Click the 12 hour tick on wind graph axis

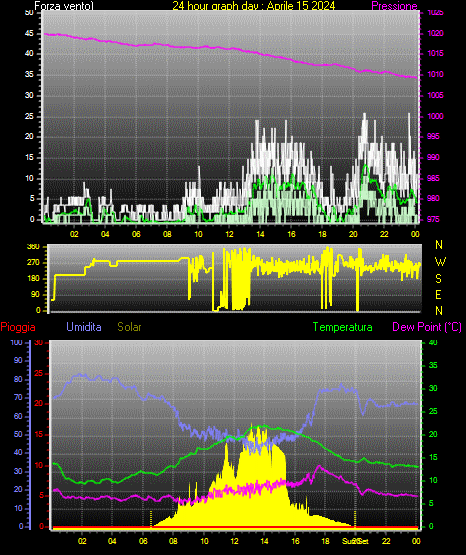pos(229,234)
